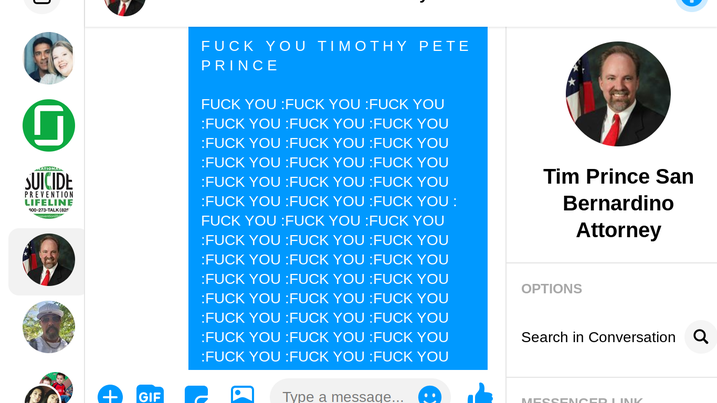Click Tim Prince's large profile photo
Image resolution: width=717 pixels, height=403 pixels.
tap(618, 94)
